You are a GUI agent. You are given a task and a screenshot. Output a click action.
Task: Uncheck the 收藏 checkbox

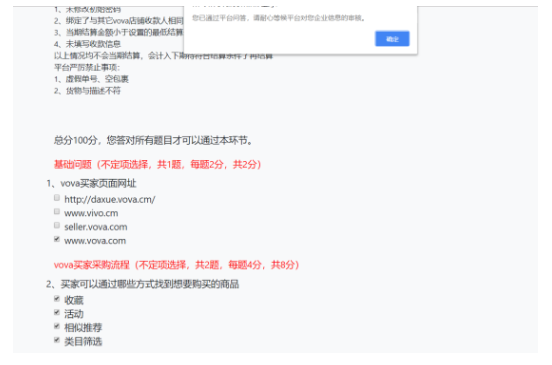tap(57, 299)
